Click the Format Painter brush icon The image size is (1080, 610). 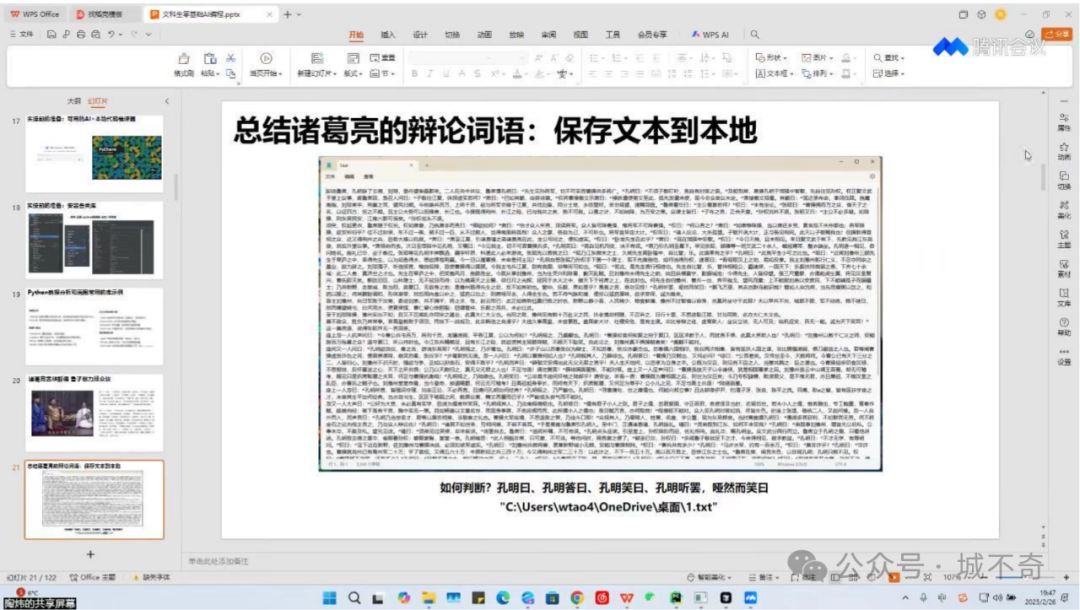[x=183, y=59]
